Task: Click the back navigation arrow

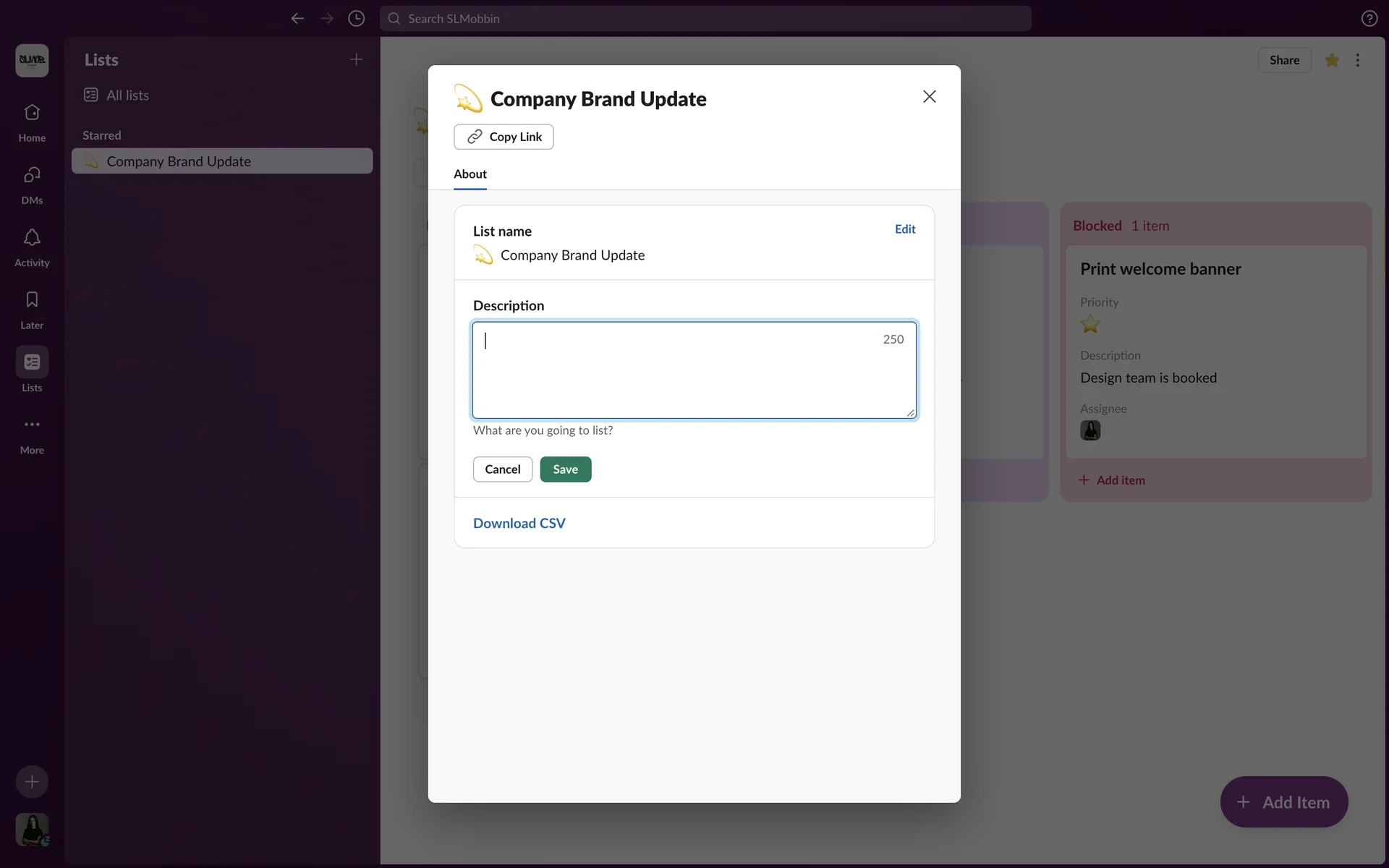Action: pyautogui.click(x=297, y=19)
